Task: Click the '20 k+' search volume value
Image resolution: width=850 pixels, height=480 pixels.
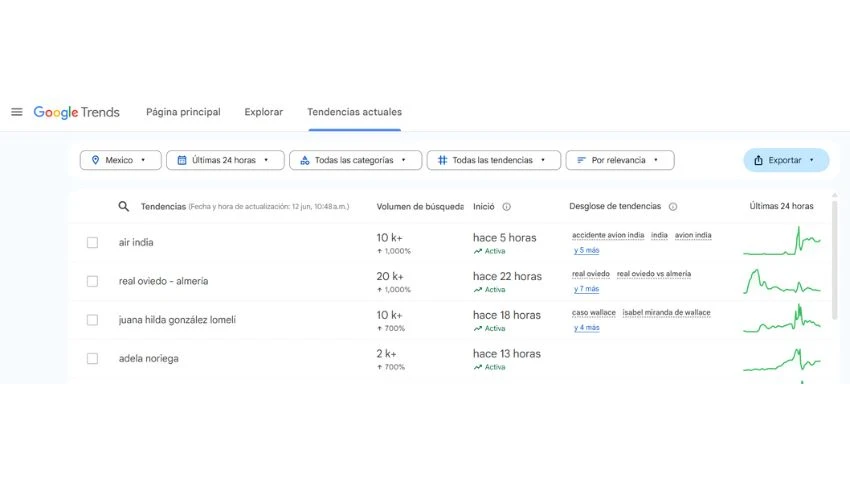Action: (390, 276)
